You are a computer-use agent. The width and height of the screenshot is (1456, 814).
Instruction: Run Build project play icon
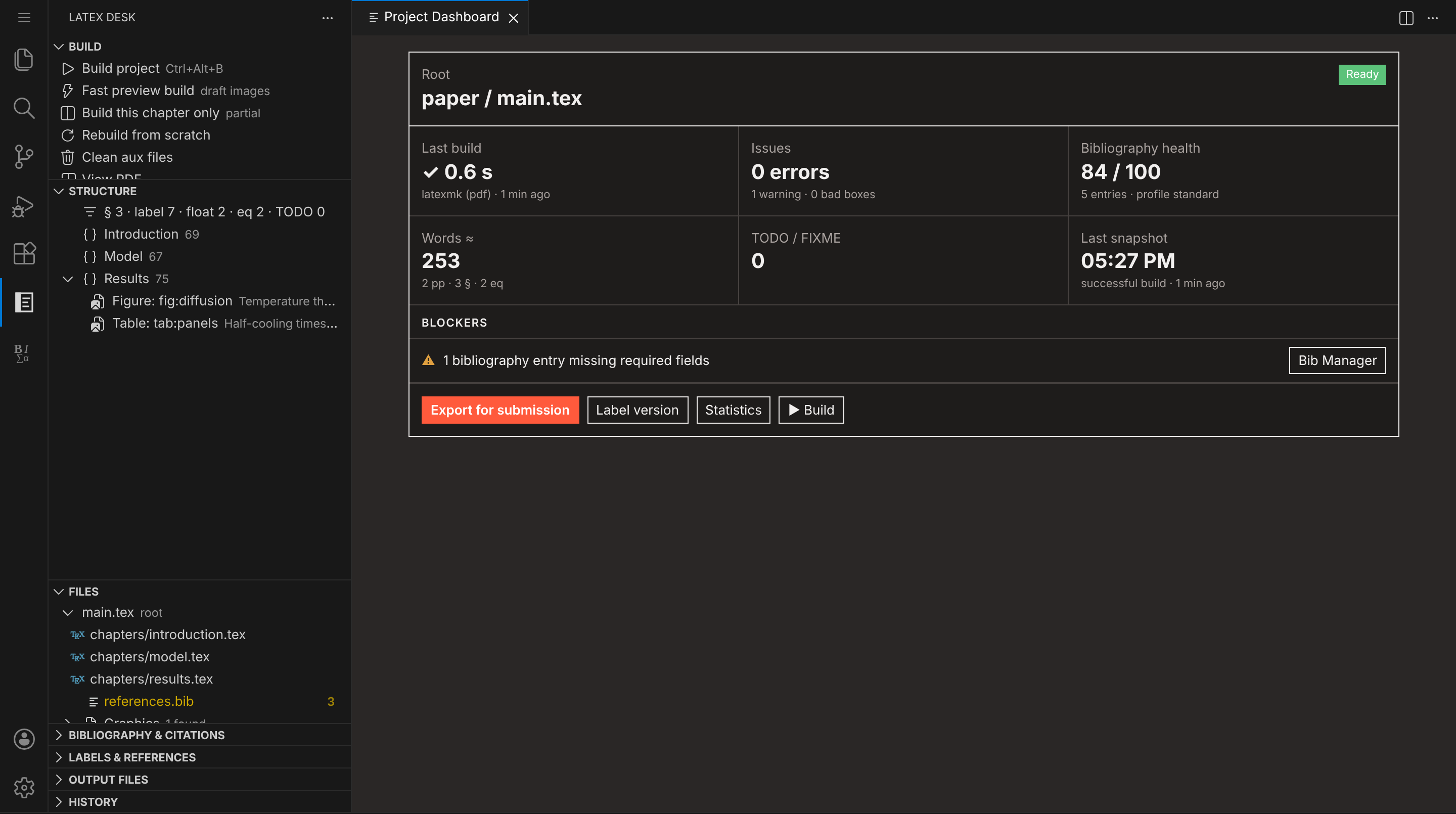click(68, 68)
